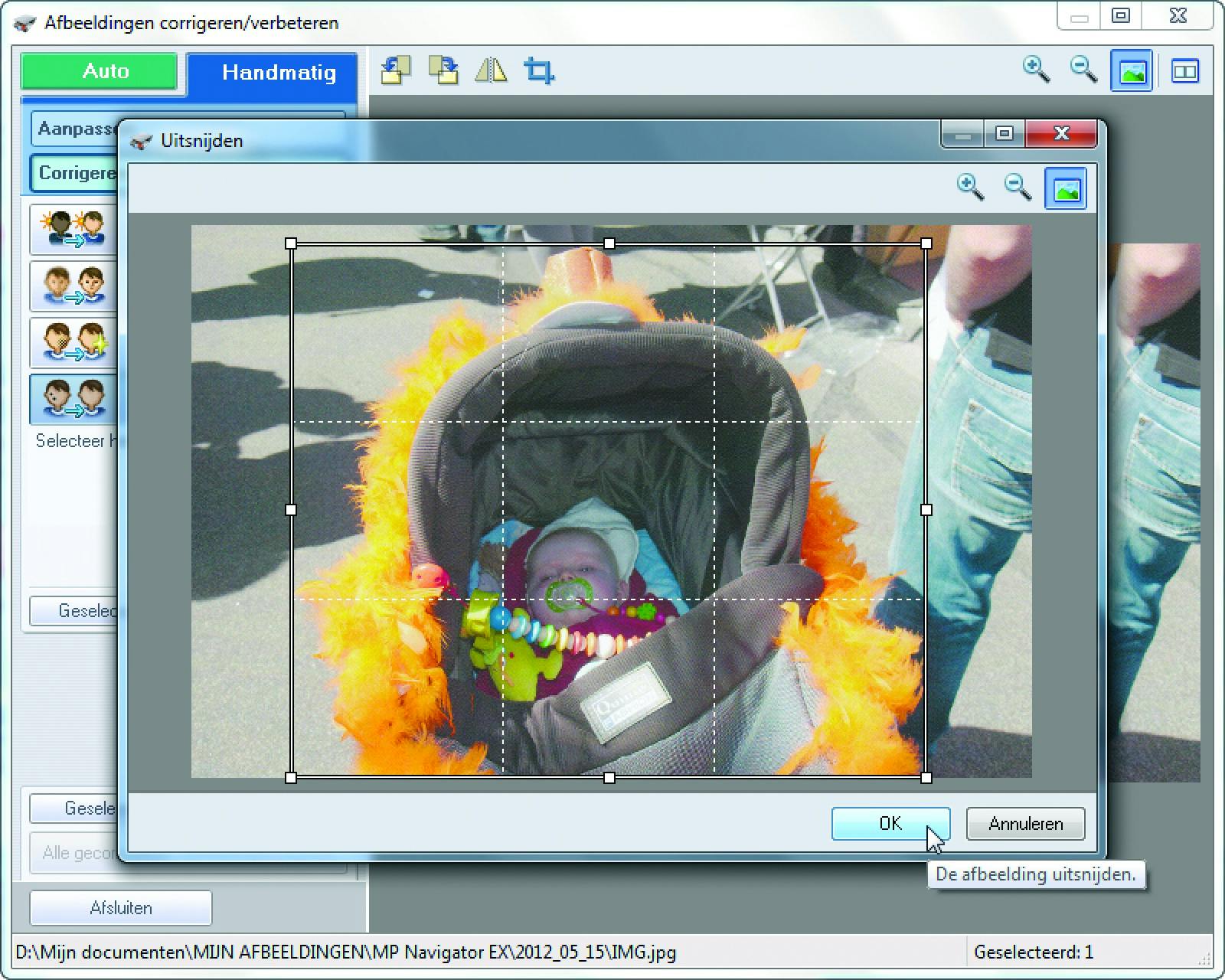Image resolution: width=1225 pixels, height=980 pixels.
Task: Click the Annuleren button
Action: [x=1025, y=824]
